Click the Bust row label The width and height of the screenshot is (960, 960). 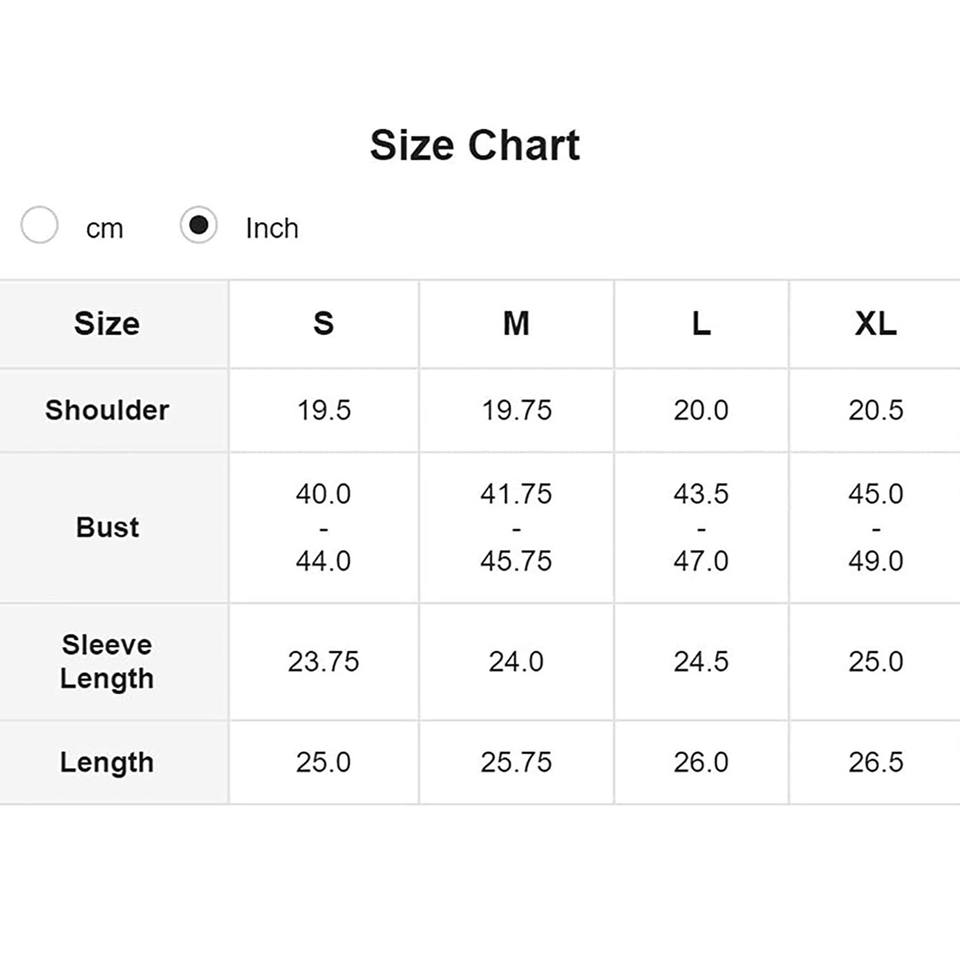point(107,527)
